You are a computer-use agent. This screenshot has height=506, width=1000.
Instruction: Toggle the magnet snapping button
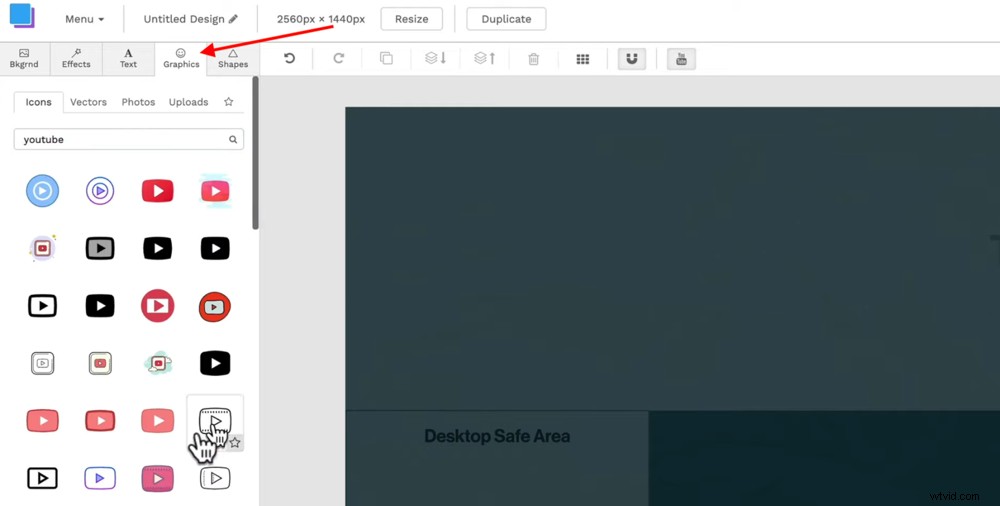tap(632, 59)
